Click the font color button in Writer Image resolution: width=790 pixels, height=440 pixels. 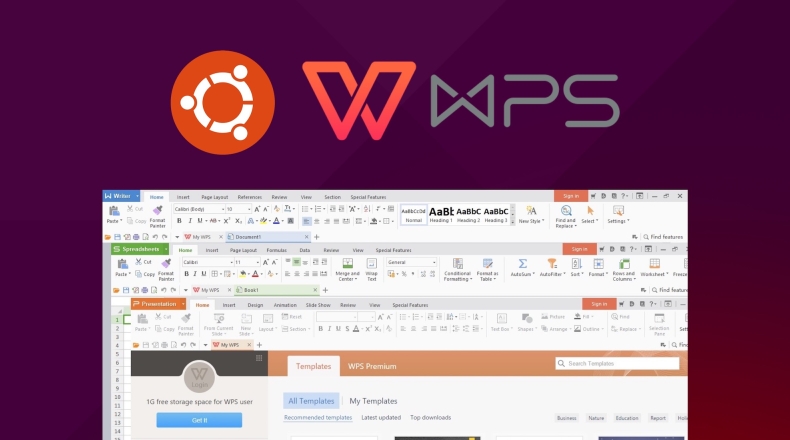(x=276, y=221)
